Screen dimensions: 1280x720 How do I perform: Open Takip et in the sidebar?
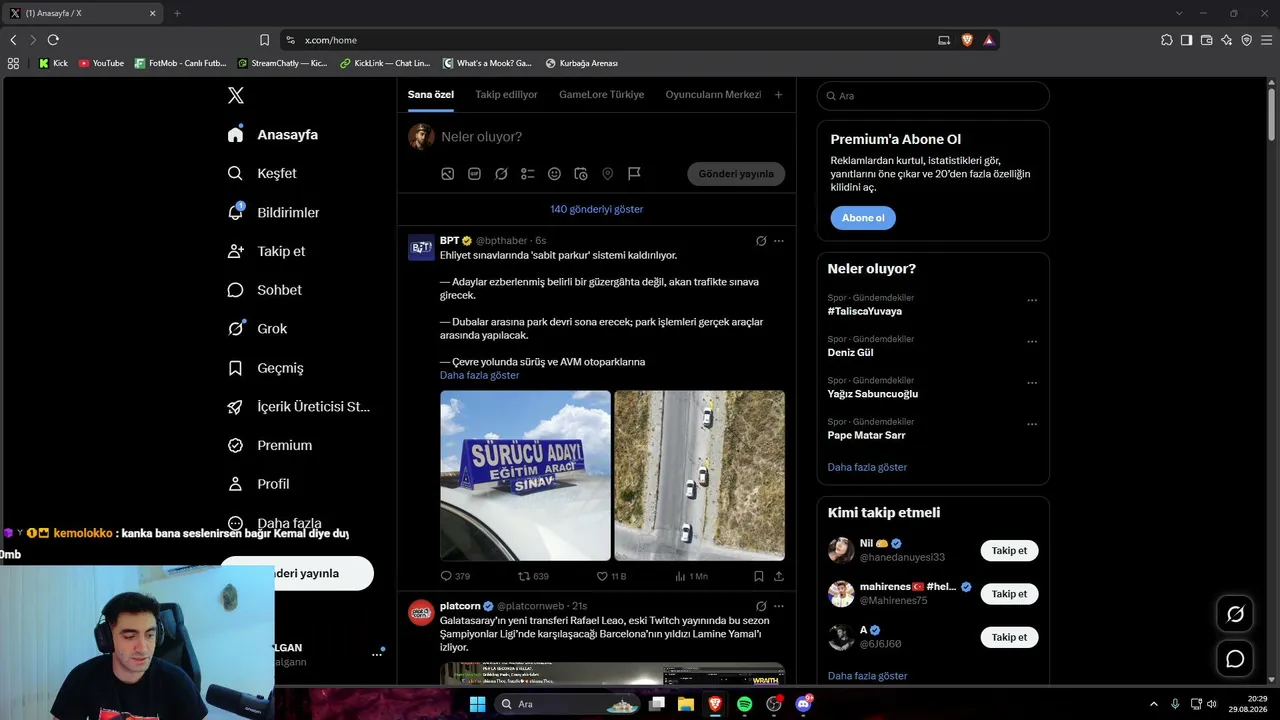(x=266, y=251)
